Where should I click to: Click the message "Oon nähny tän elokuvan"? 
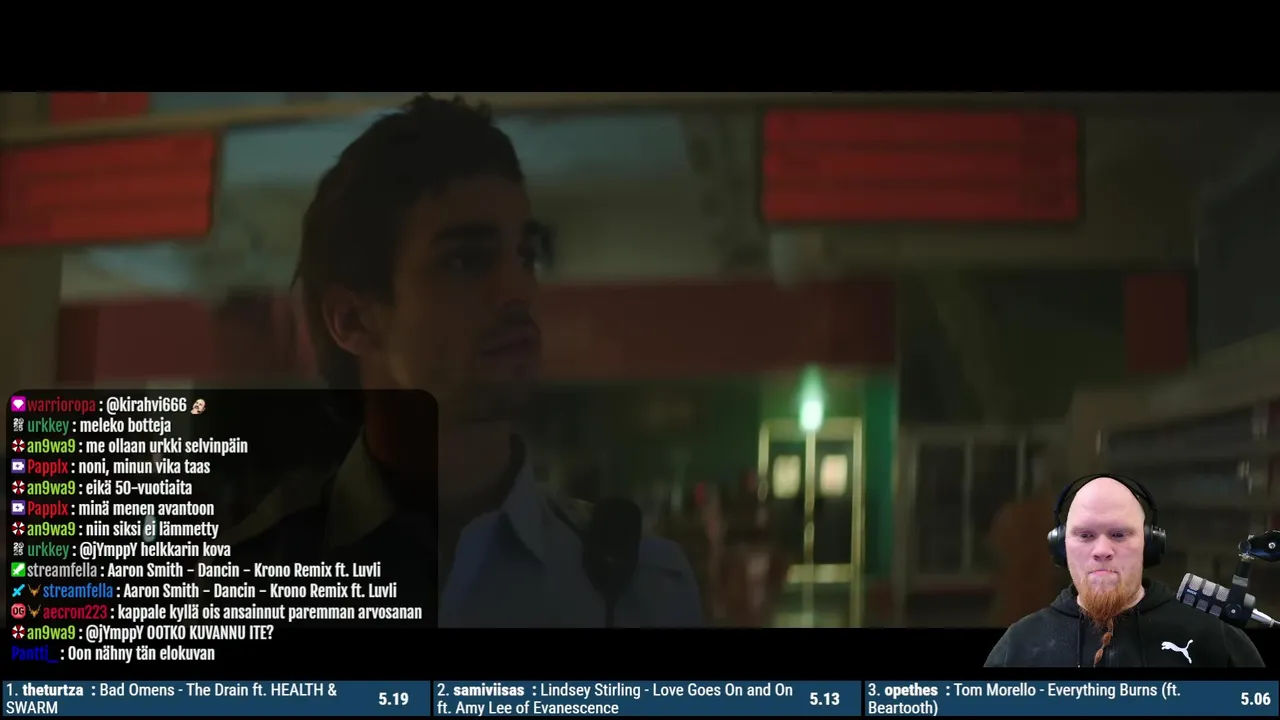click(x=141, y=653)
